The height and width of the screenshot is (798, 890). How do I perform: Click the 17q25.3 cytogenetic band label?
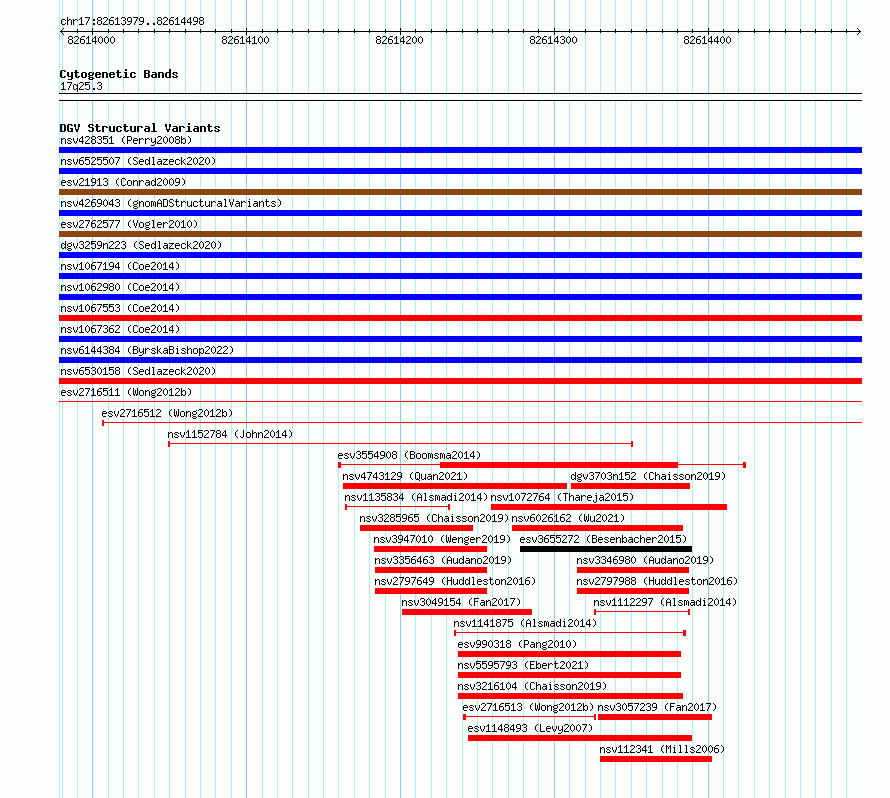[81, 86]
